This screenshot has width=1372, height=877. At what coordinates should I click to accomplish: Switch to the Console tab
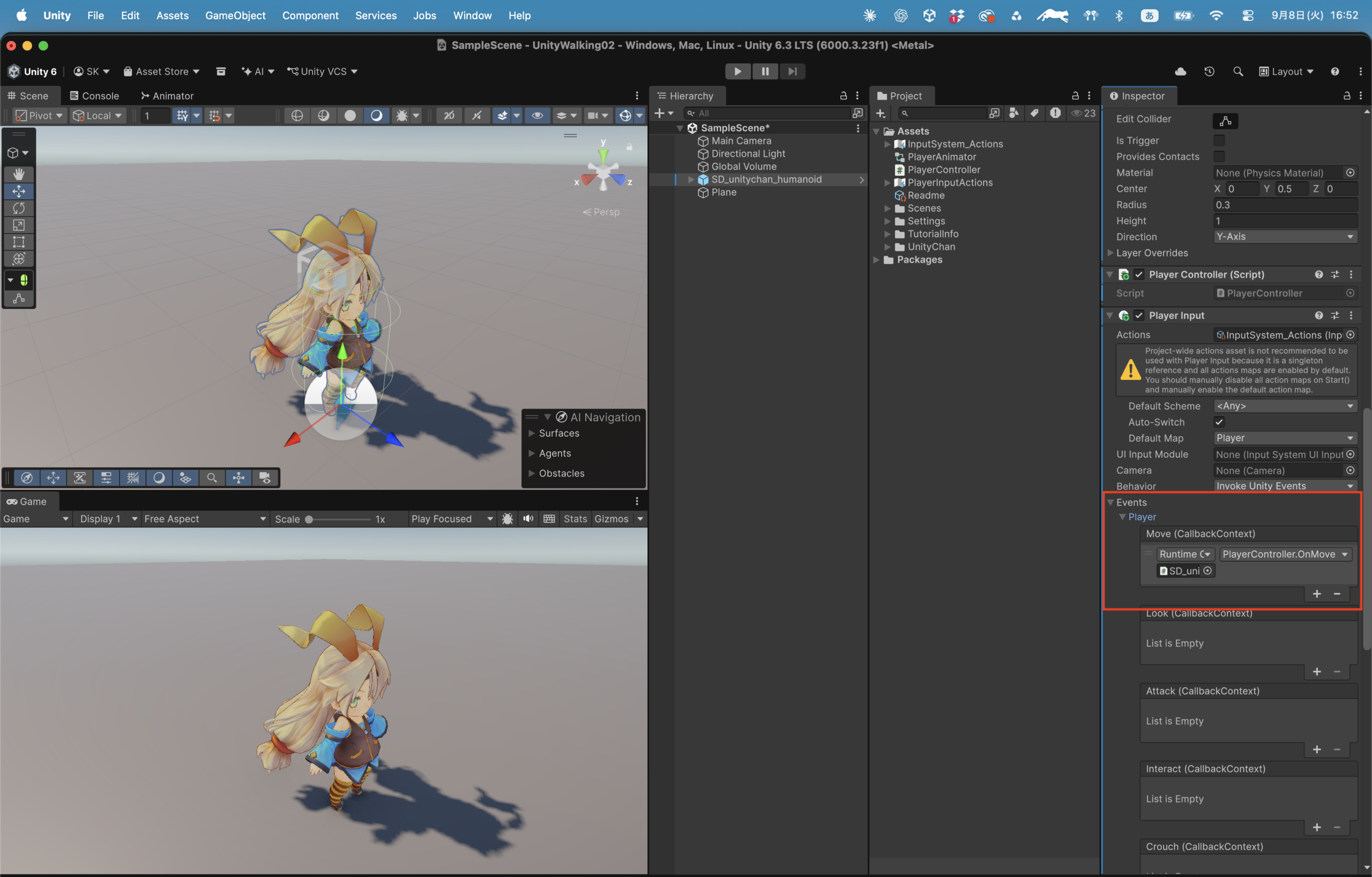[x=94, y=96]
